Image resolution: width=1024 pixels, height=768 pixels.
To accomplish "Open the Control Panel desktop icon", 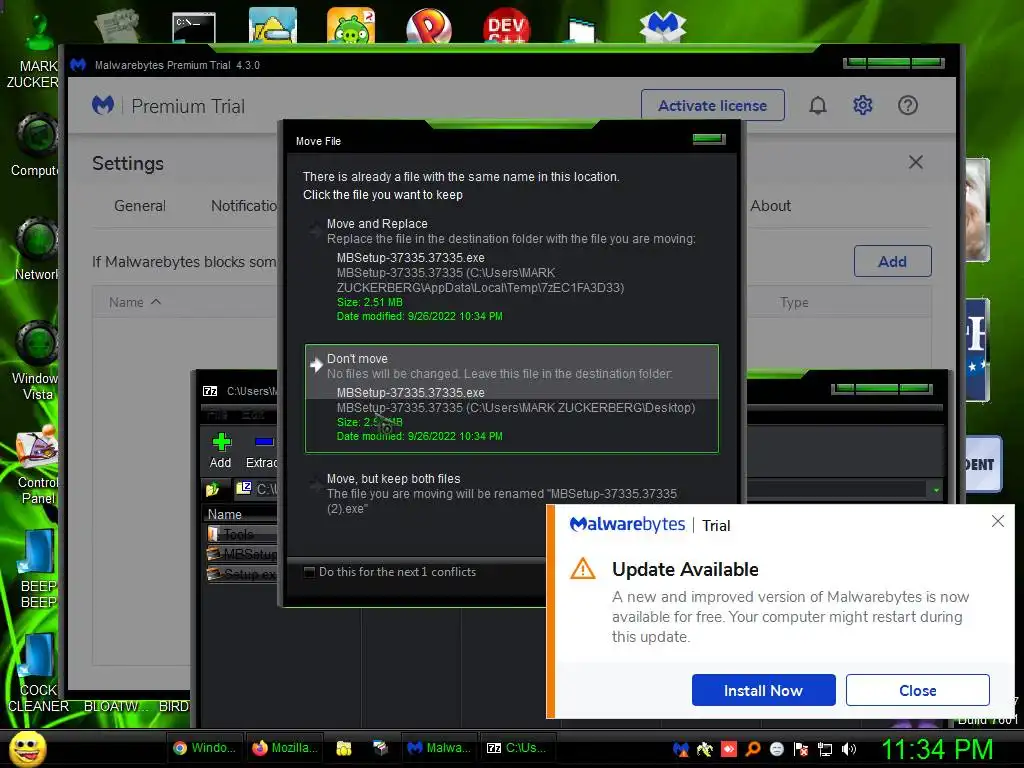I will tap(38, 465).
